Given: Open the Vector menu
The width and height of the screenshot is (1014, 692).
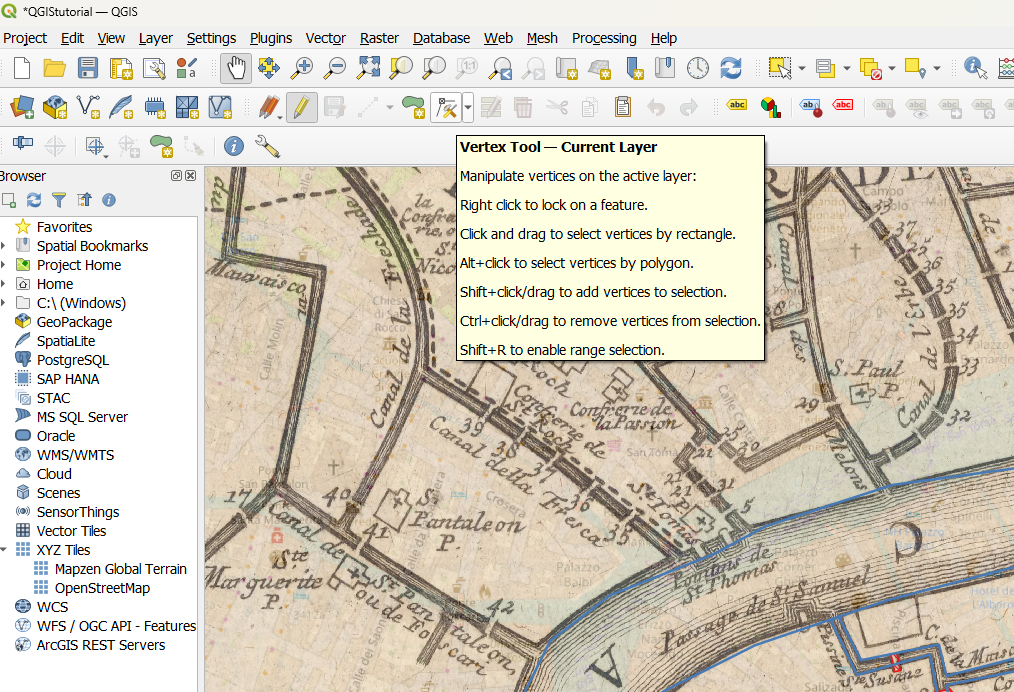Looking at the screenshot, I should 325,38.
